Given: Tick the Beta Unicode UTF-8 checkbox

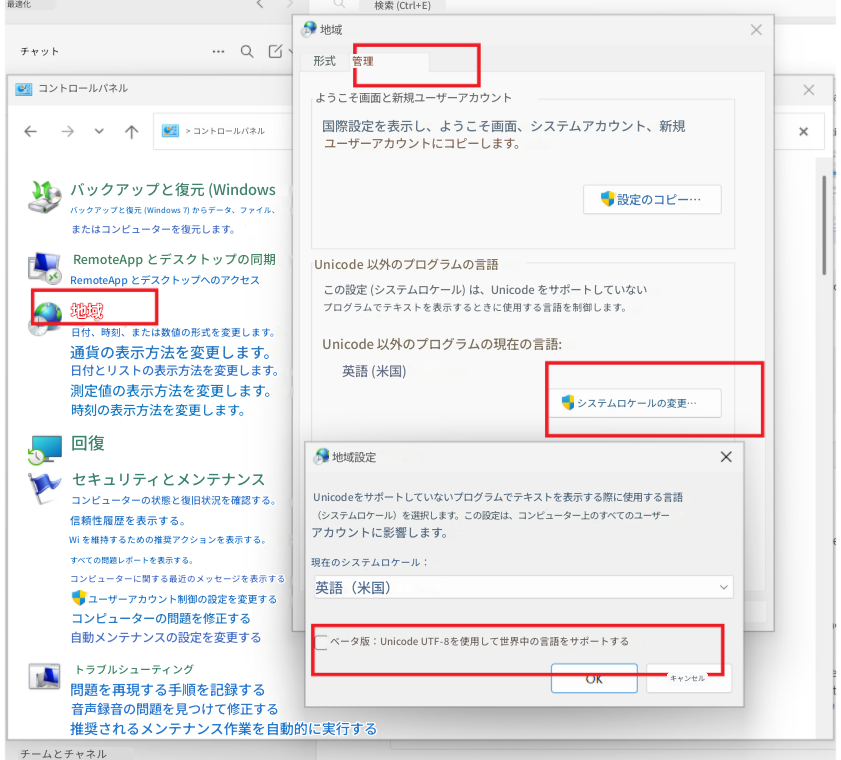Looking at the screenshot, I should point(321,642).
